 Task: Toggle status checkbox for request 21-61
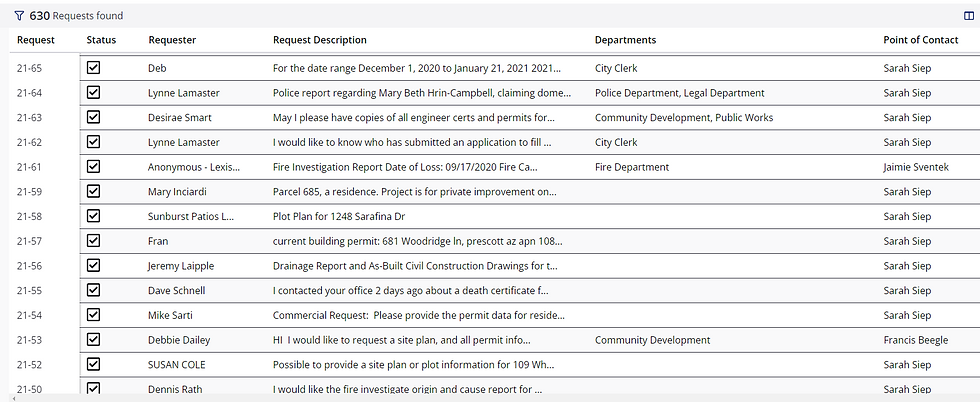coord(93,166)
